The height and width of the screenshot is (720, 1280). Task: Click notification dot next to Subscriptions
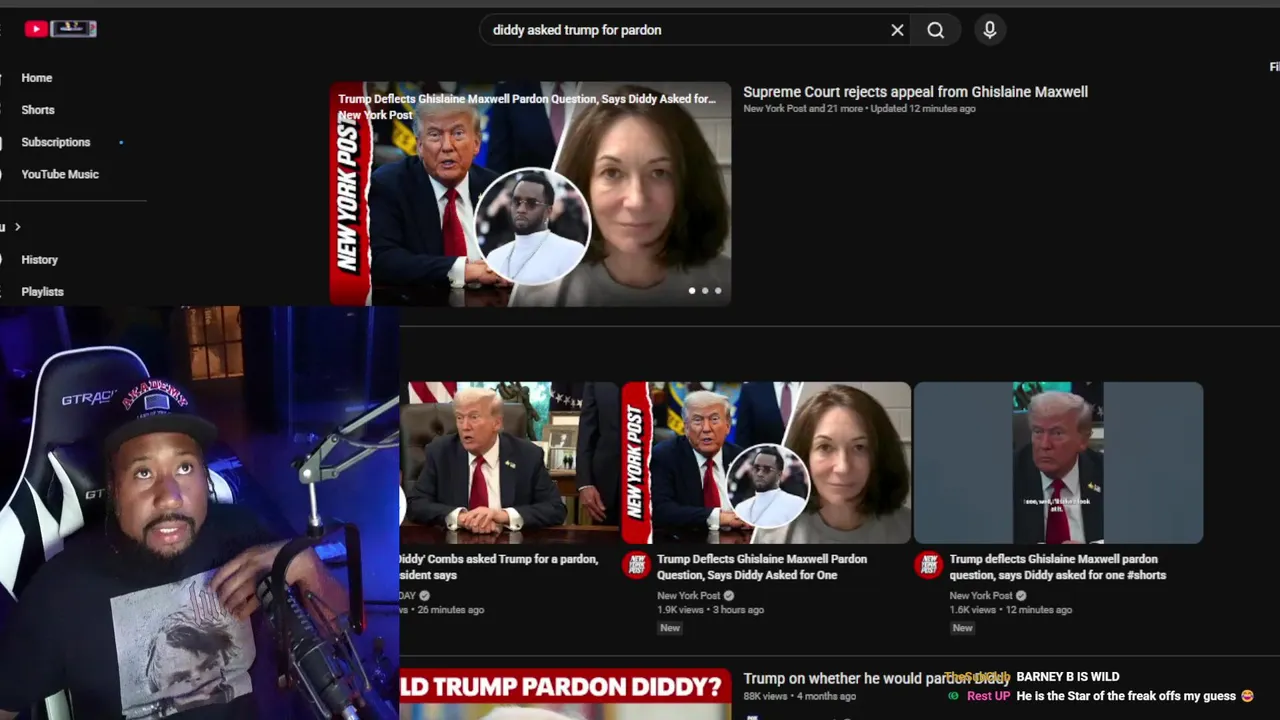121,142
